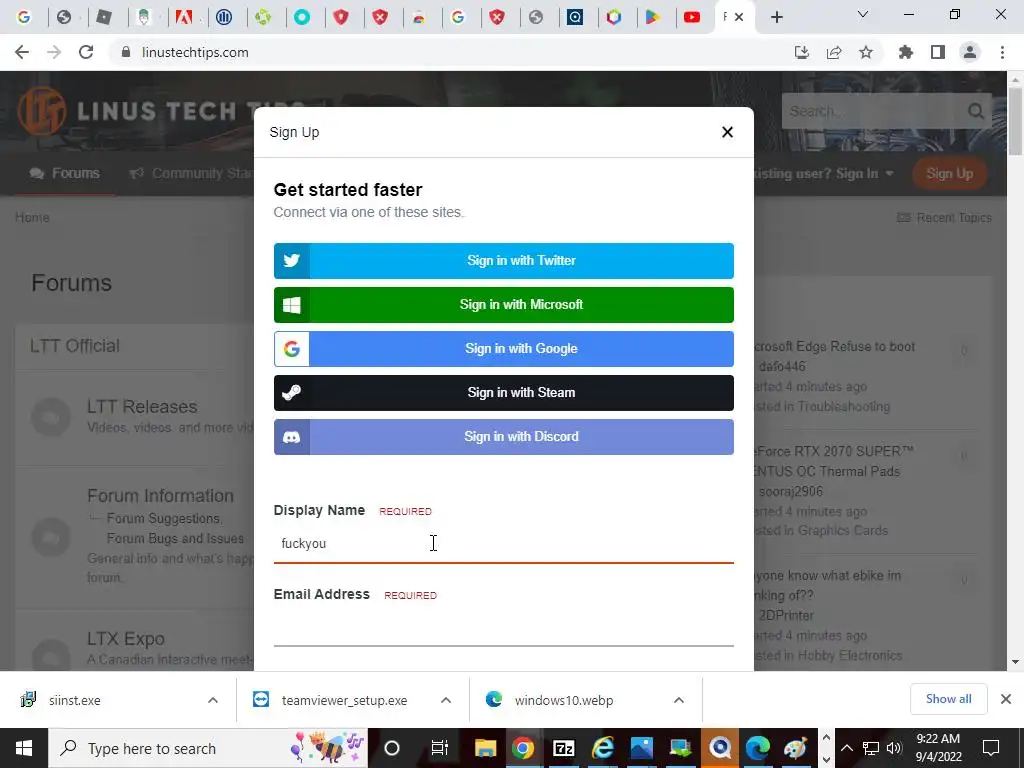Switch to the first Google tab

24,17
